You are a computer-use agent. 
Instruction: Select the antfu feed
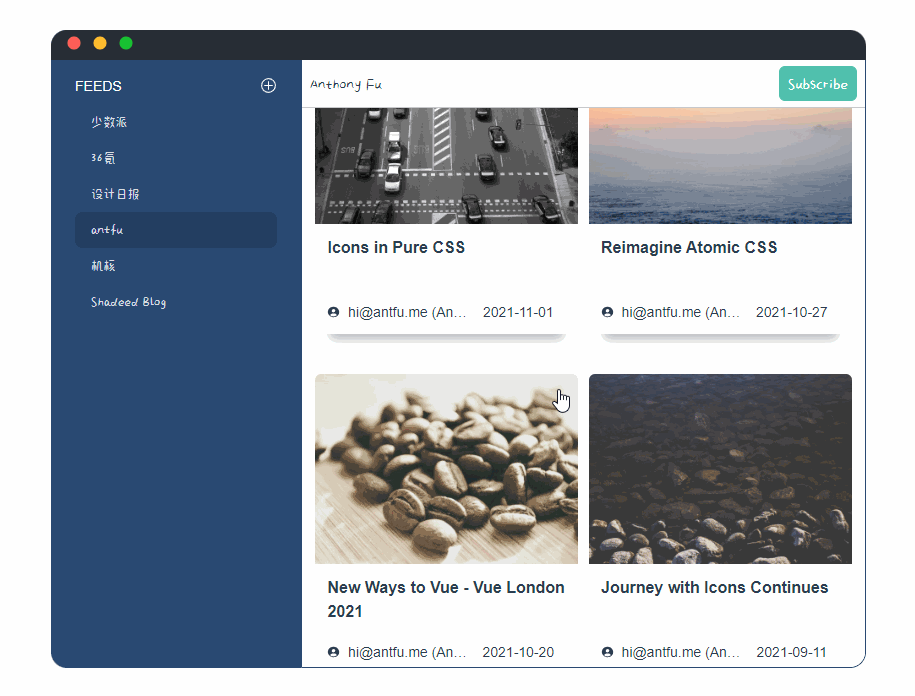(x=176, y=230)
